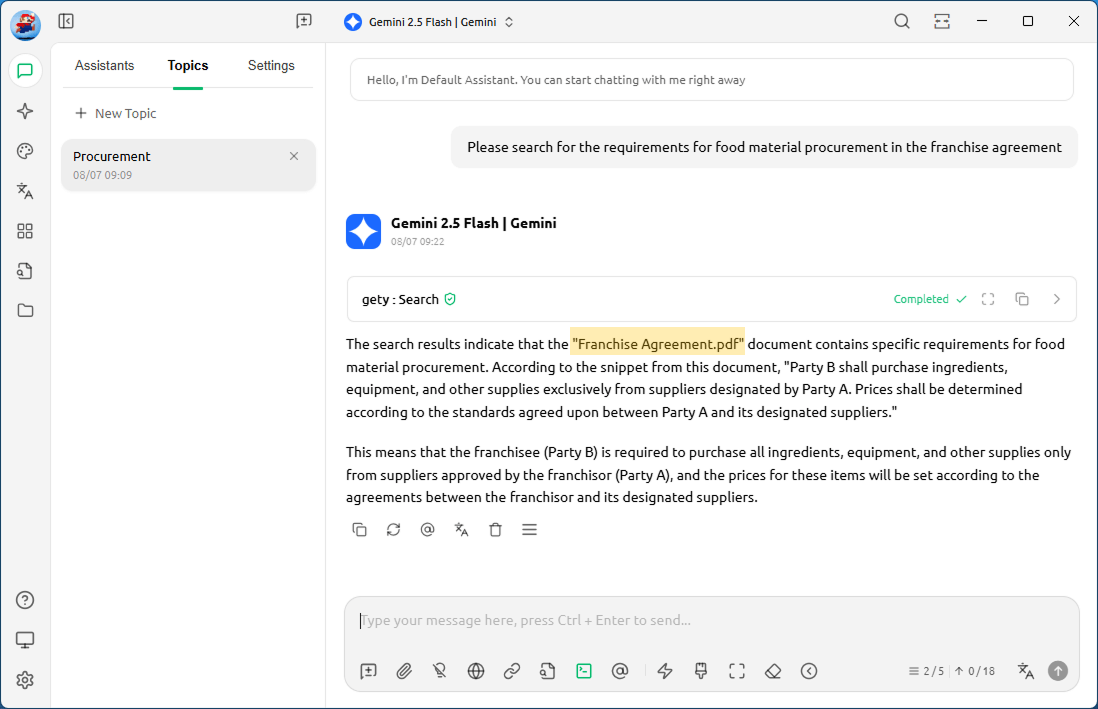Open message search magnifier icon

tap(902, 21)
